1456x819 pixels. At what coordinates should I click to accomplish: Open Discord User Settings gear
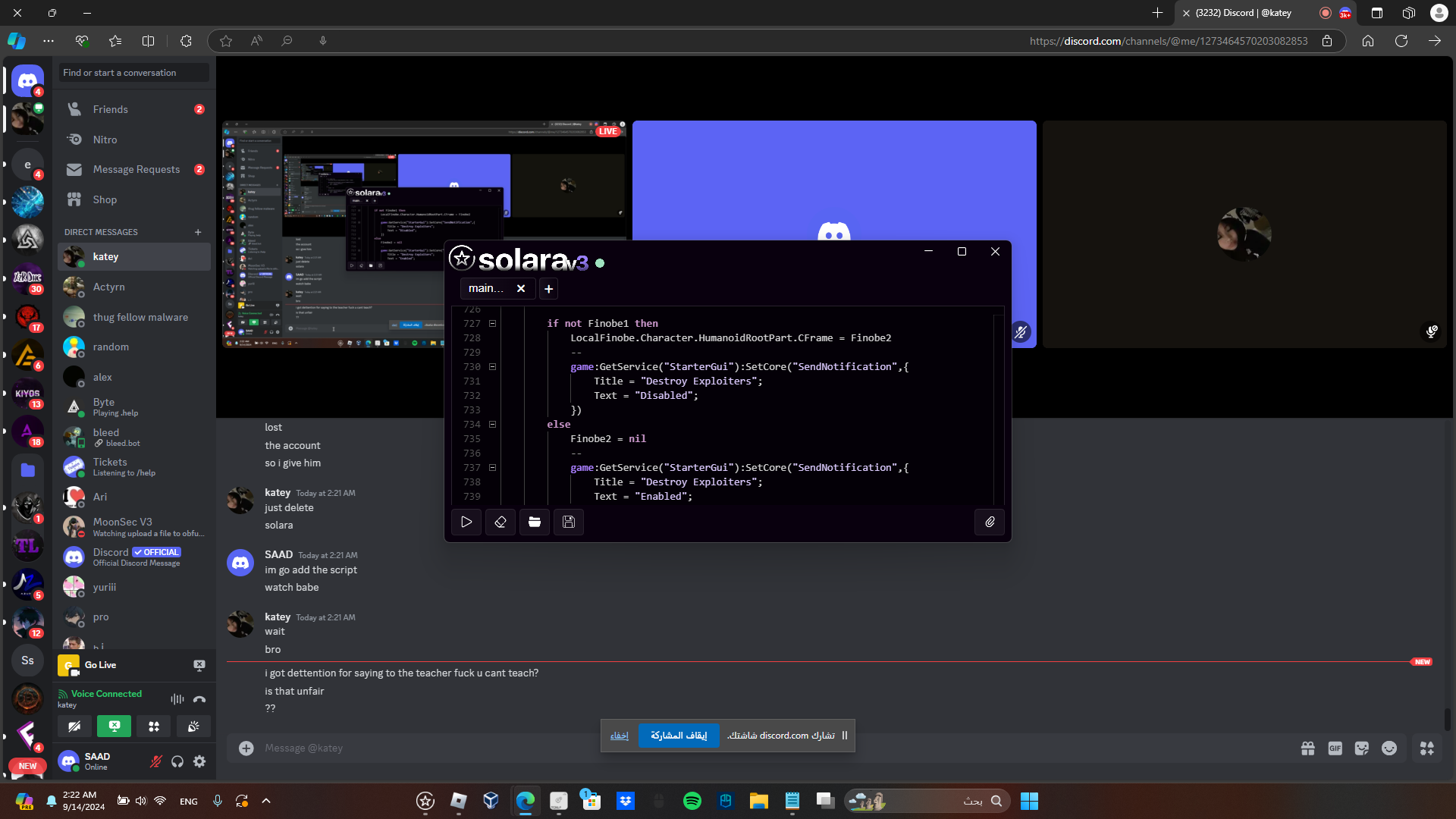point(199,761)
